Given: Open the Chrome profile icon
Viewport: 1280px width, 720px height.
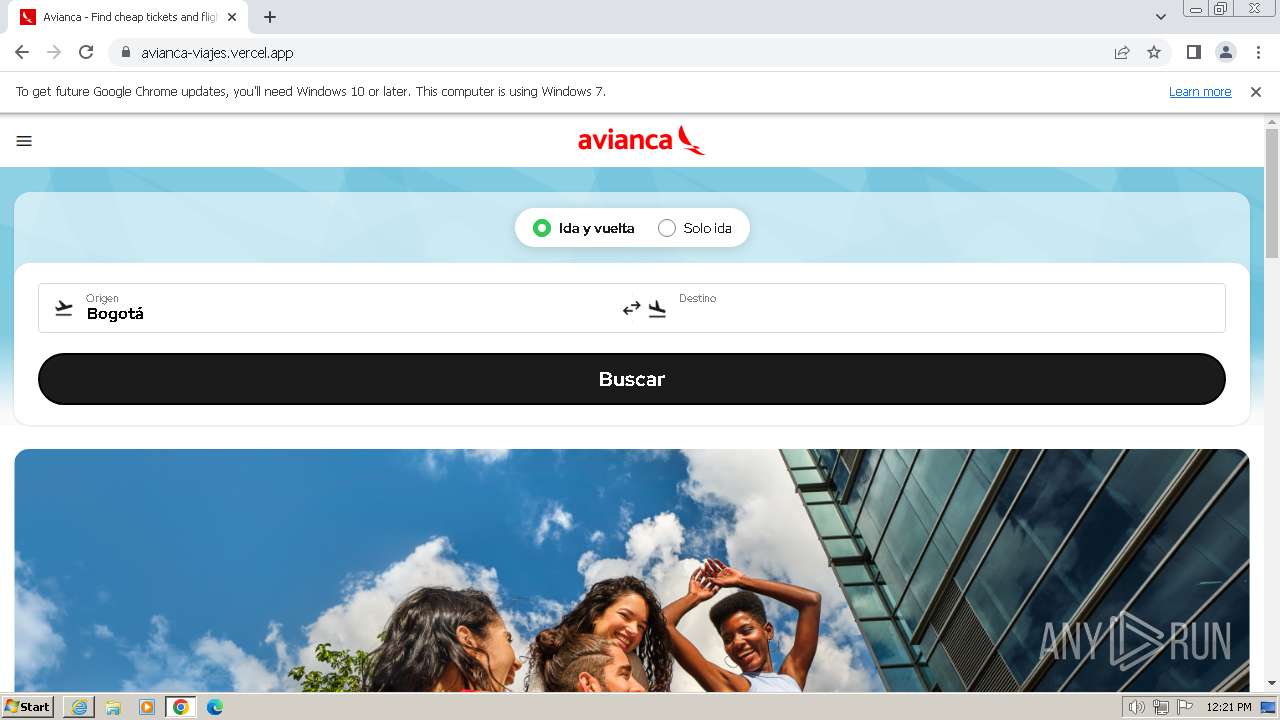Looking at the screenshot, I should pyautogui.click(x=1225, y=53).
